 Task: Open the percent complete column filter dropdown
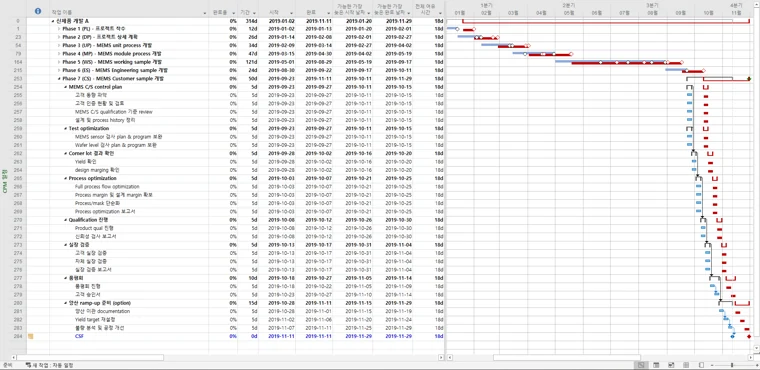point(234,13)
